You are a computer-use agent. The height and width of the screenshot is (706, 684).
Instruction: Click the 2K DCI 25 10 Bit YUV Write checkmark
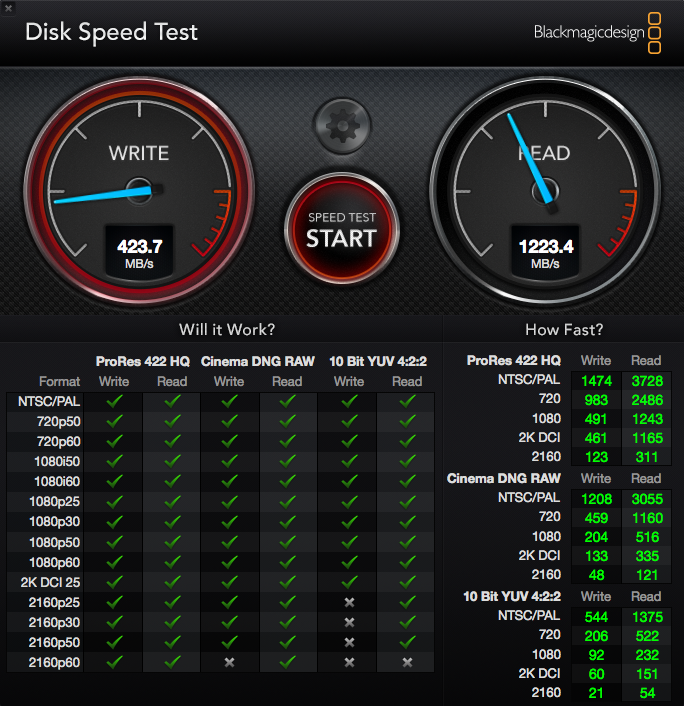pyautogui.click(x=349, y=582)
